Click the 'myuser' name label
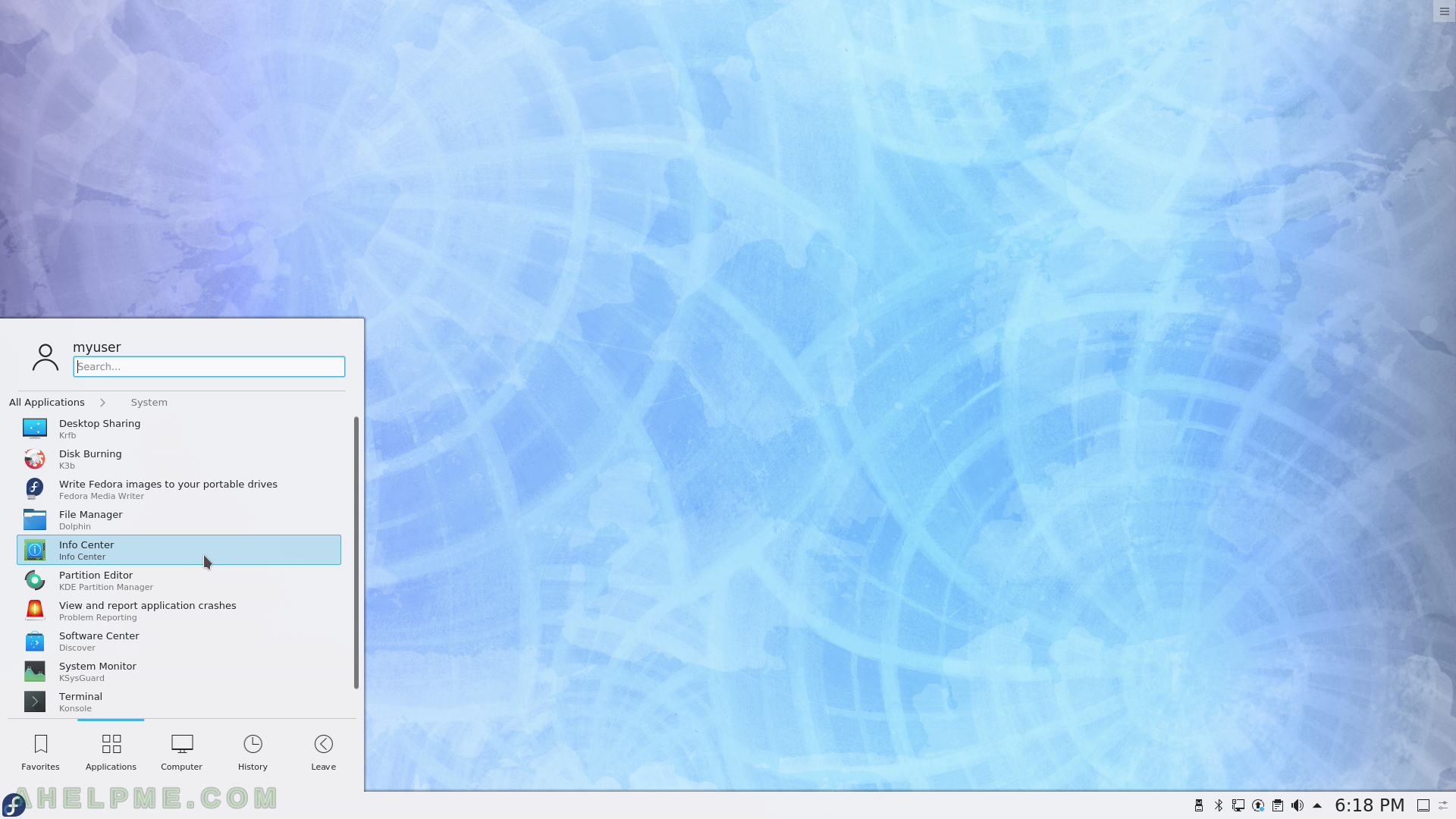Screen dimensions: 1456x819 [x=96, y=347]
